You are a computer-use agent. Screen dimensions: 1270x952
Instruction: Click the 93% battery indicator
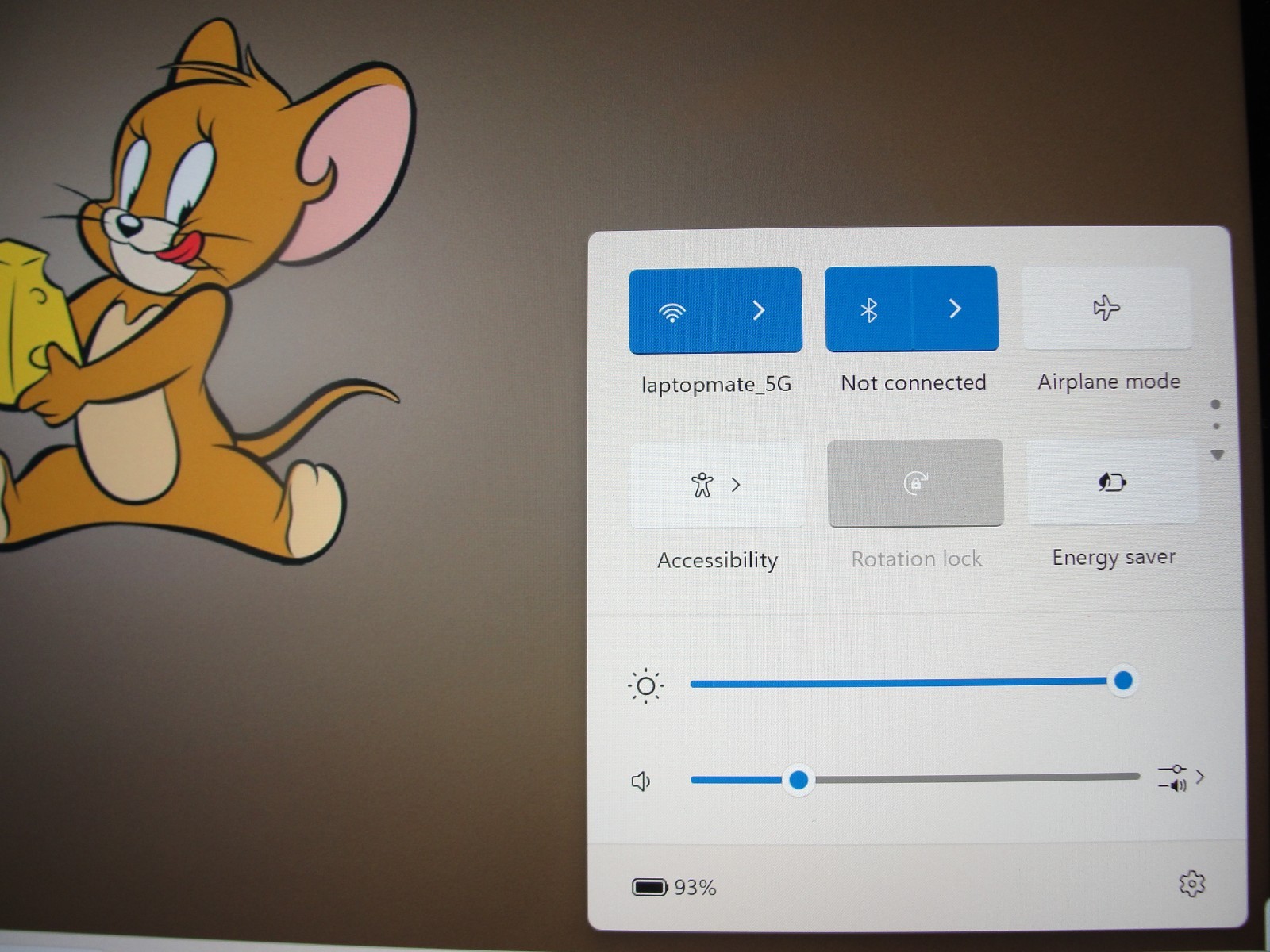coord(674,887)
